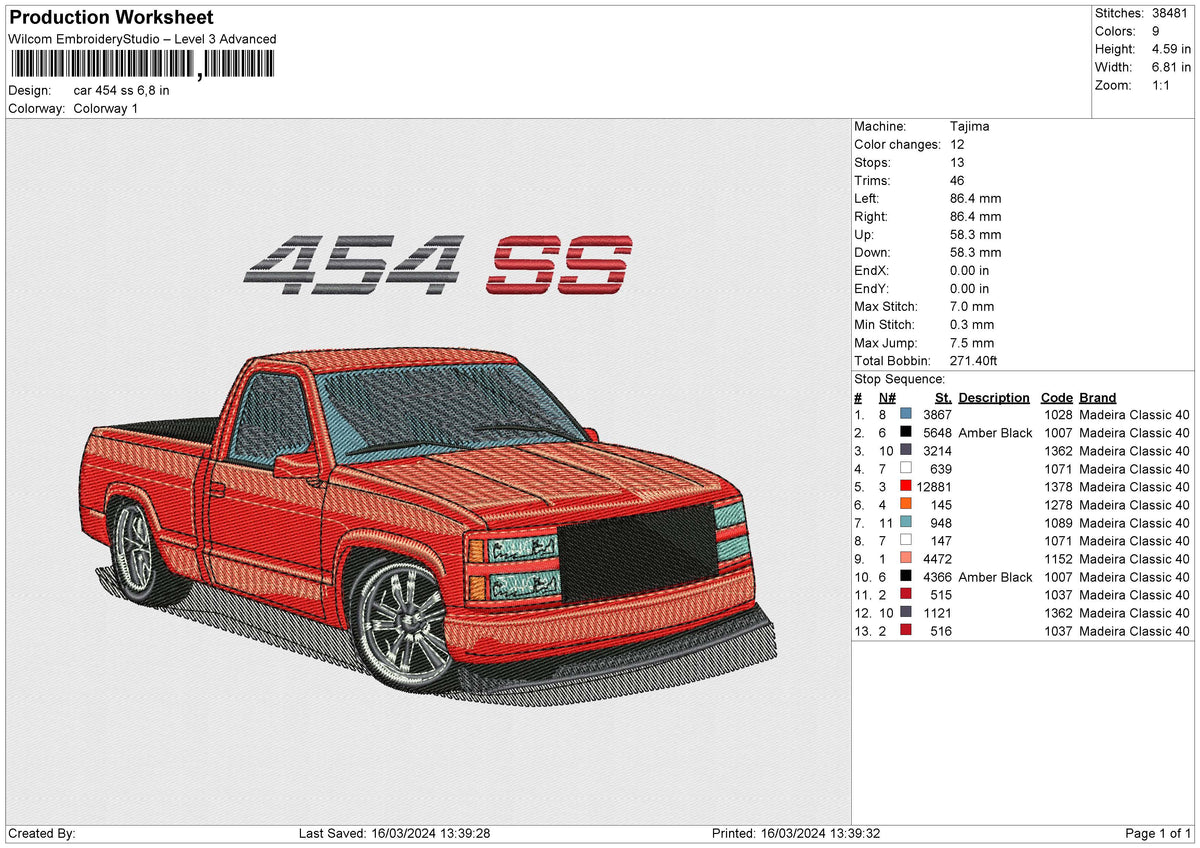The image size is (1200, 848).
Task: Select the design name car 454 ss 6,8 in
Action: (121, 90)
